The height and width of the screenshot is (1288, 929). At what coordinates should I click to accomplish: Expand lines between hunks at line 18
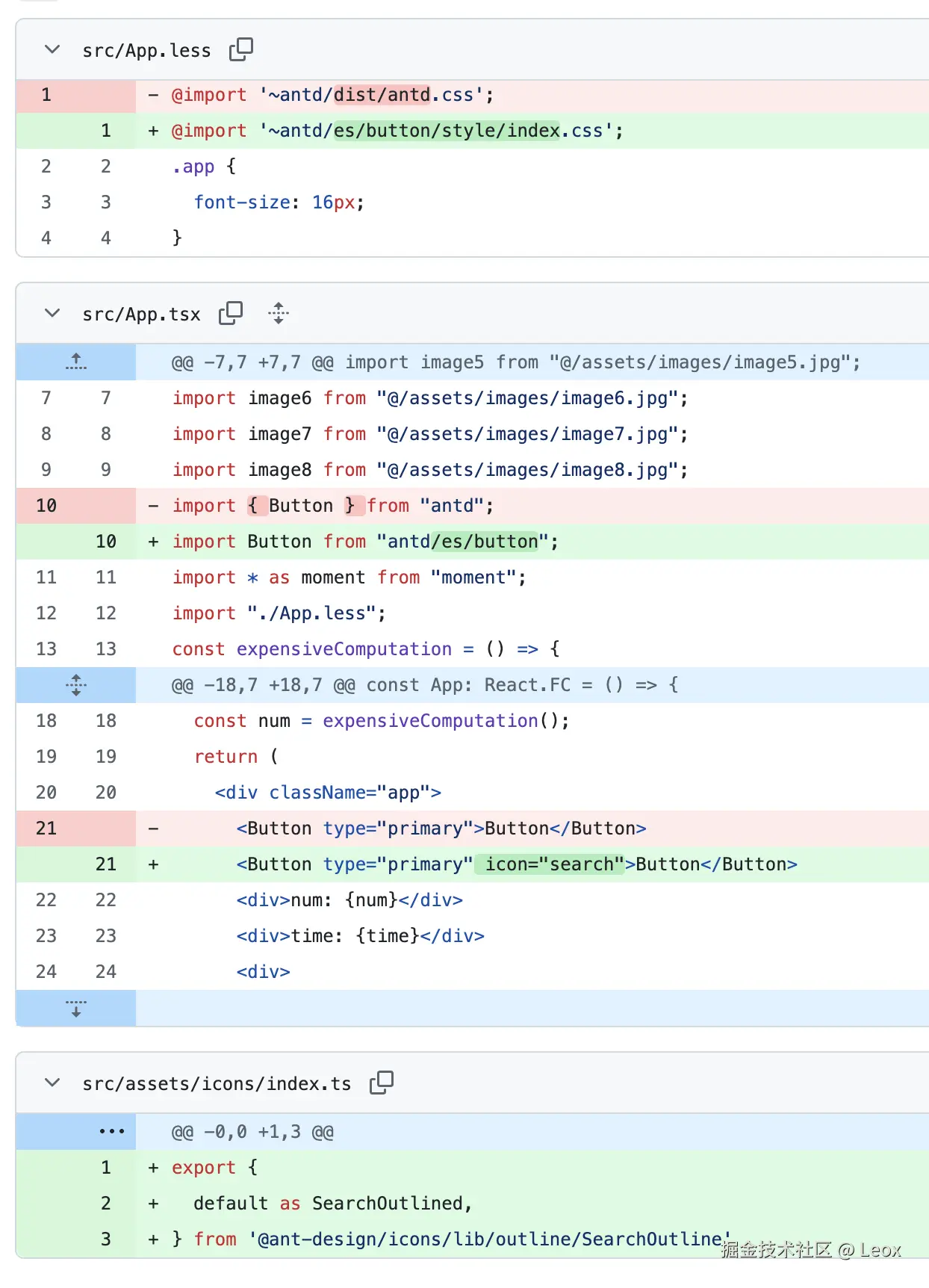(x=75, y=685)
